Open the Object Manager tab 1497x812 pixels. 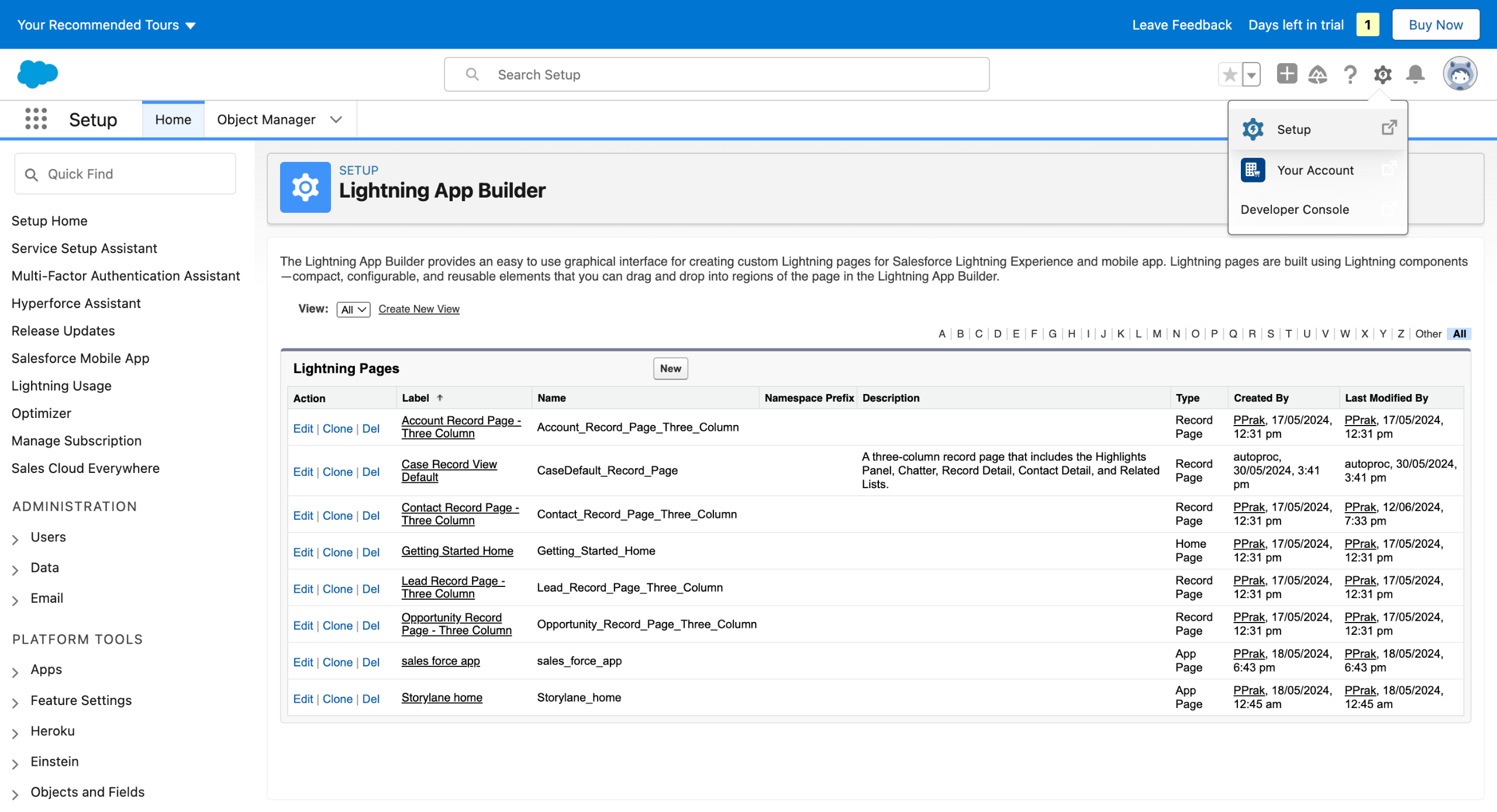[x=266, y=119]
